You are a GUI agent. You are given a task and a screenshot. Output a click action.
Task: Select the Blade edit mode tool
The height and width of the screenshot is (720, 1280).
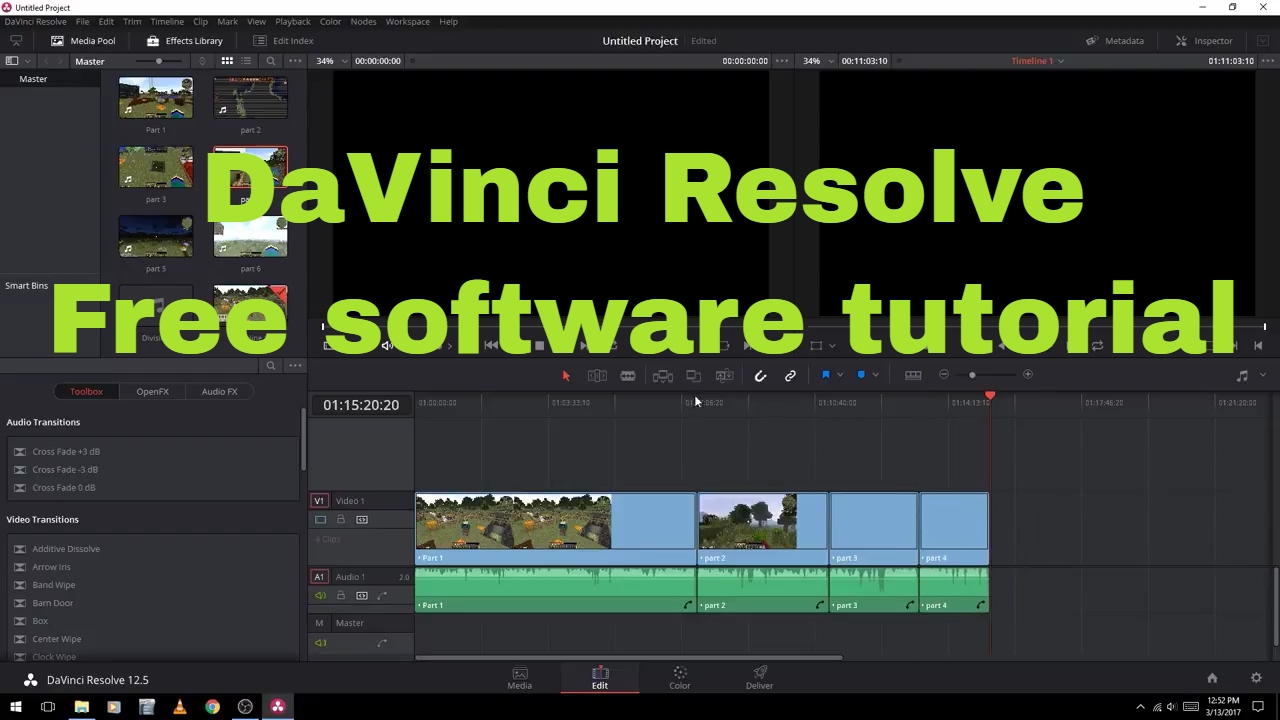(628, 376)
